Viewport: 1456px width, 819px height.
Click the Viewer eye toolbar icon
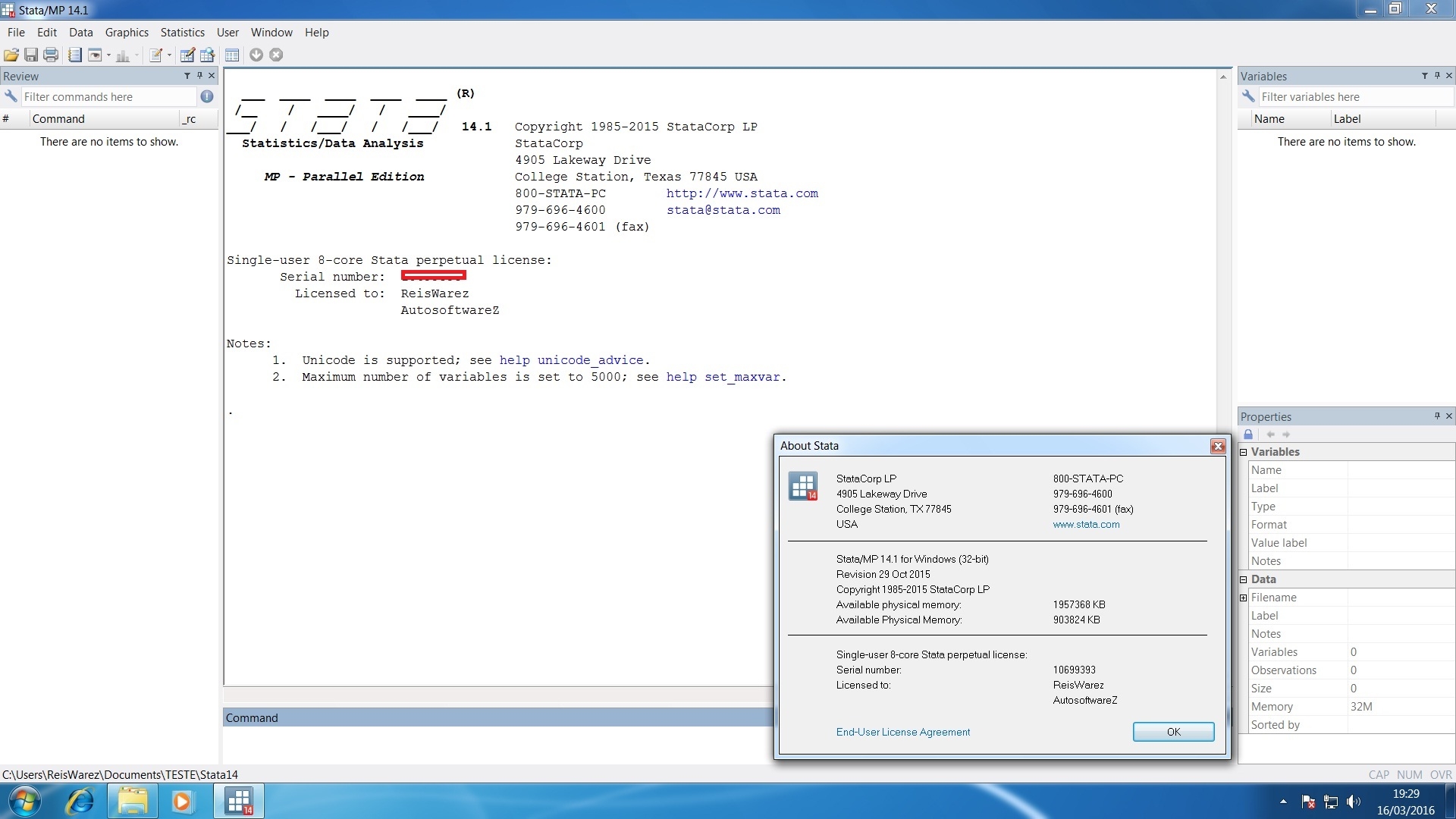coord(95,55)
